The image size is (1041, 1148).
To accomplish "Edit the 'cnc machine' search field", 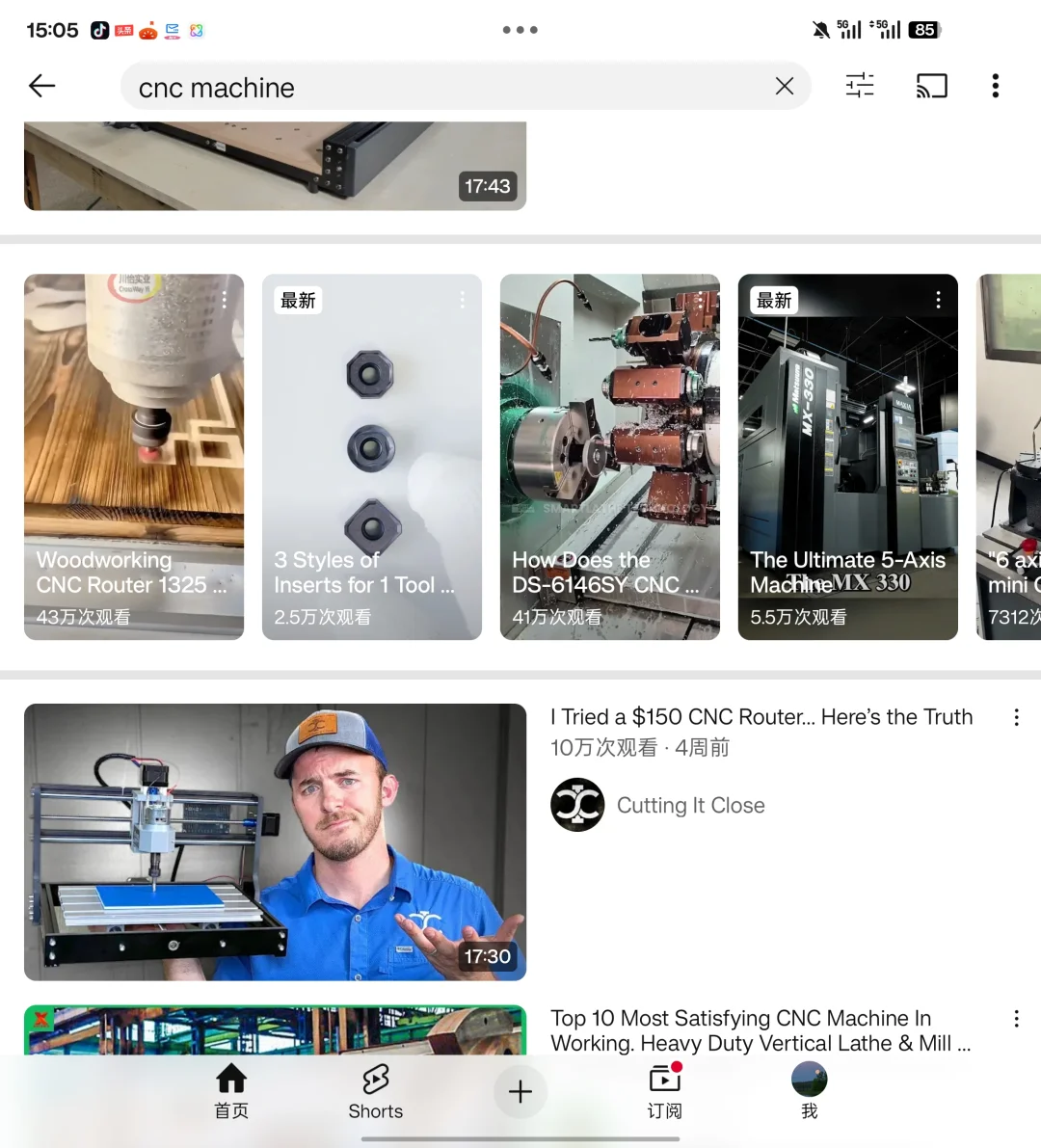I will point(466,87).
